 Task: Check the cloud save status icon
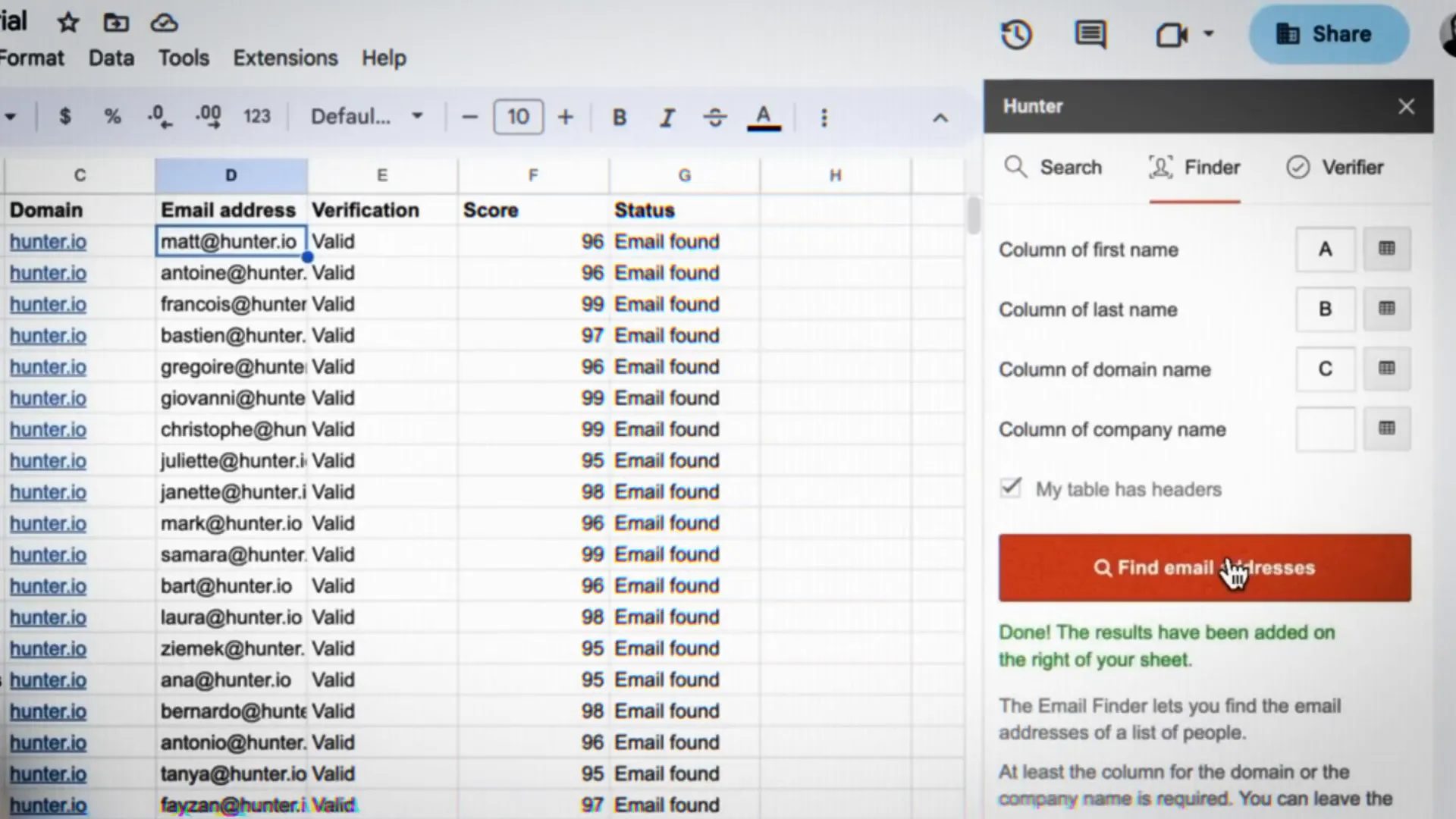point(164,23)
